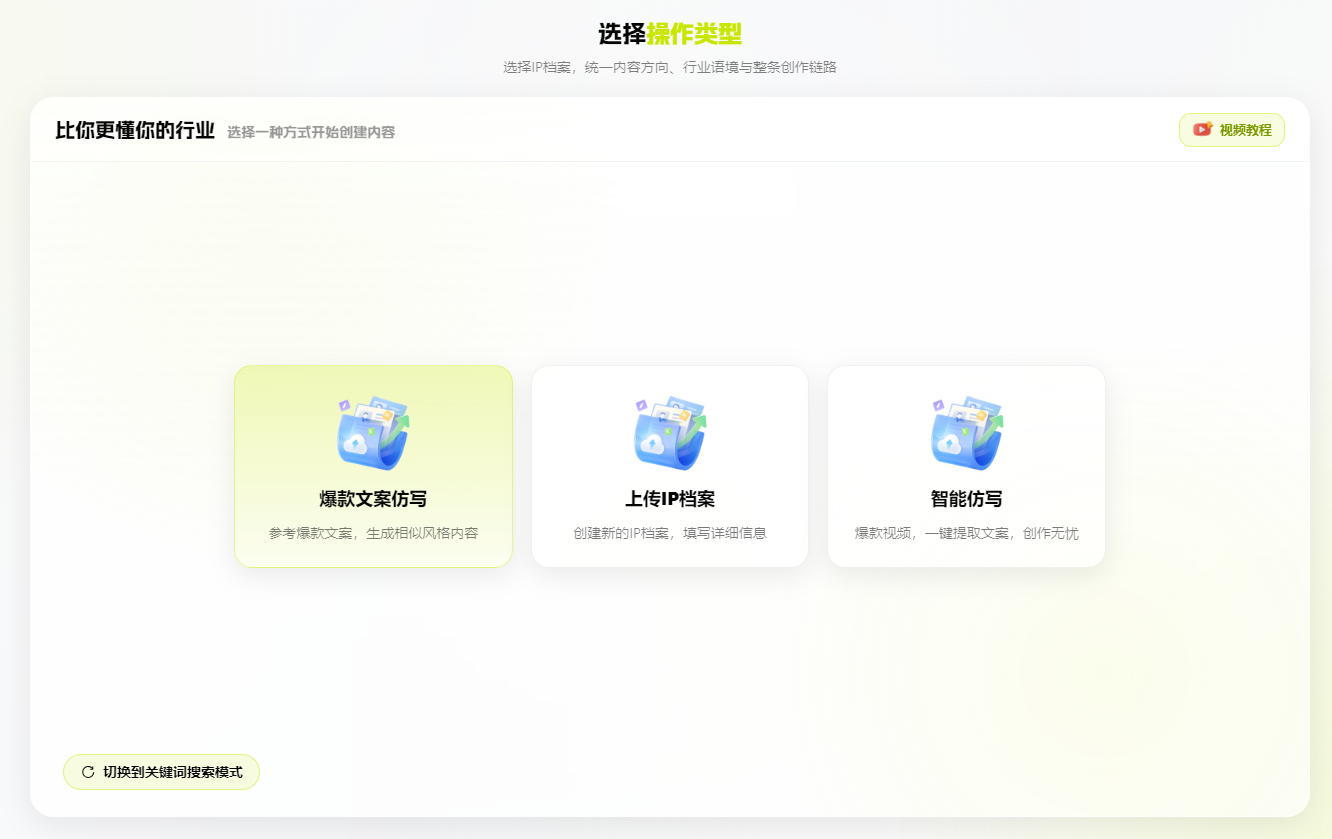Click the heading 比你更懂你的行业
Image resolution: width=1332 pixels, height=839 pixels.
[135, 130]
